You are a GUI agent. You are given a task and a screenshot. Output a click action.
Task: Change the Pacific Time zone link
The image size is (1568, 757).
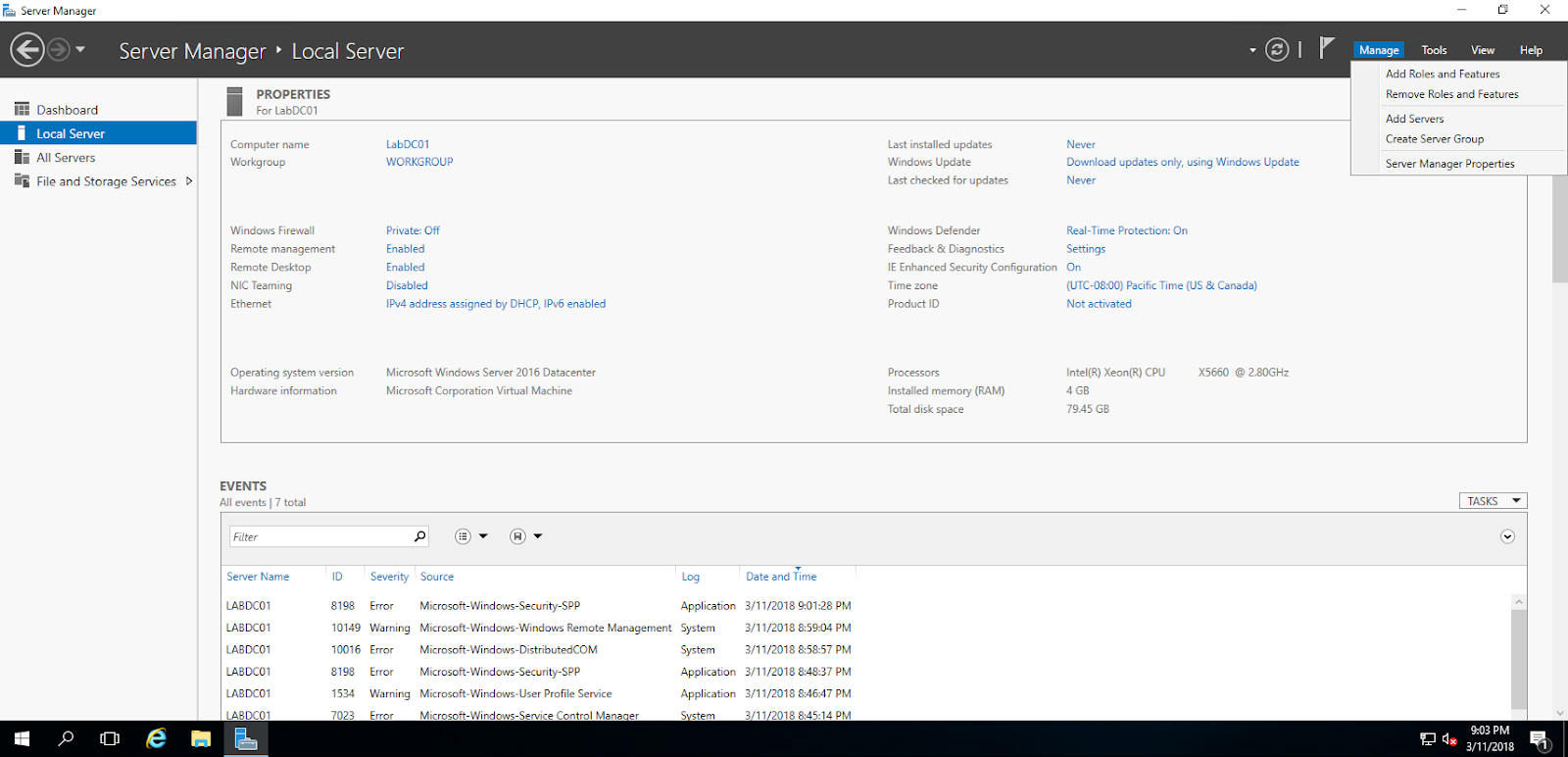coord(1161,285)
